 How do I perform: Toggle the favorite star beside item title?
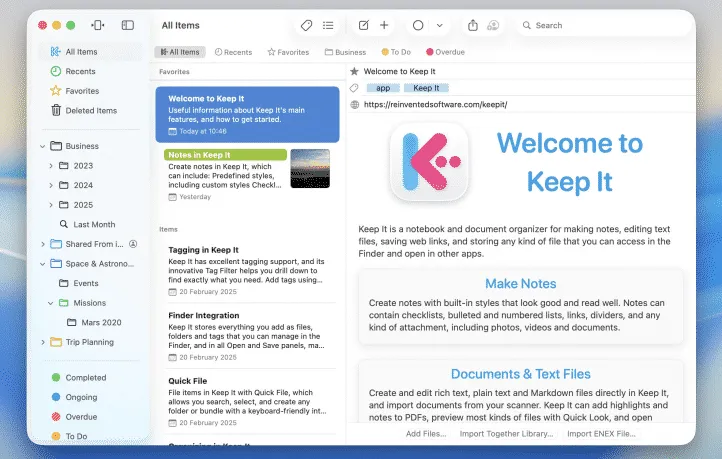(x=354, y=71)
